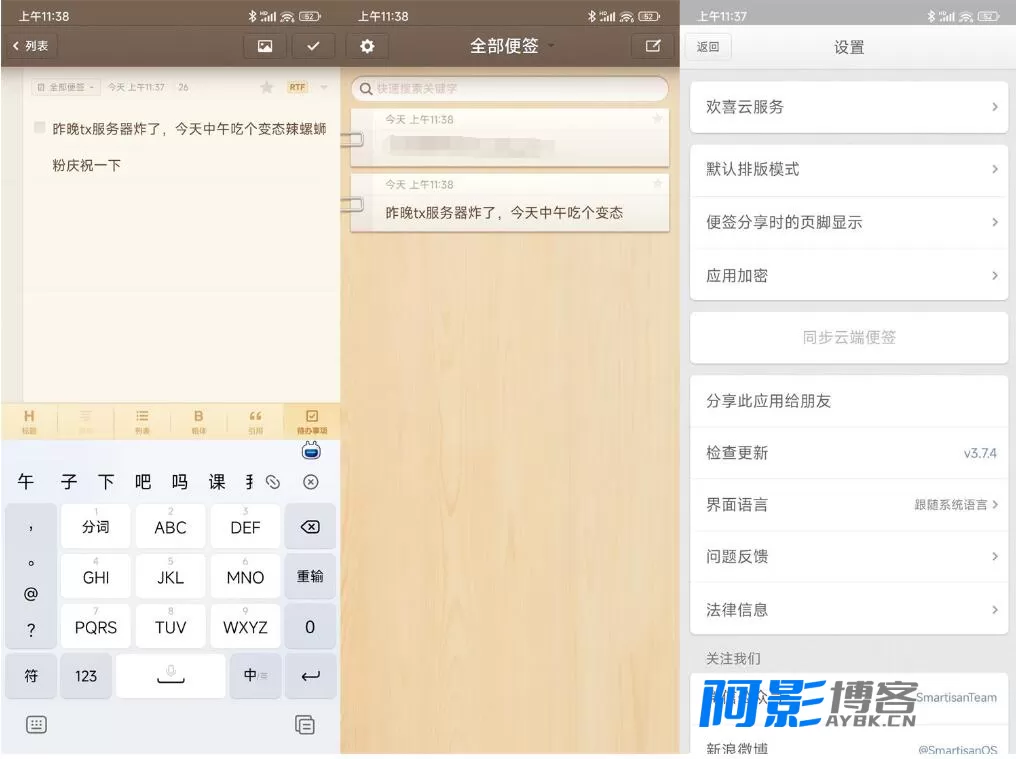The height and width of the screenshot is (759, 1016).
Task: Toggle the star favorite on the edited note
Action: tap(266, 88)
